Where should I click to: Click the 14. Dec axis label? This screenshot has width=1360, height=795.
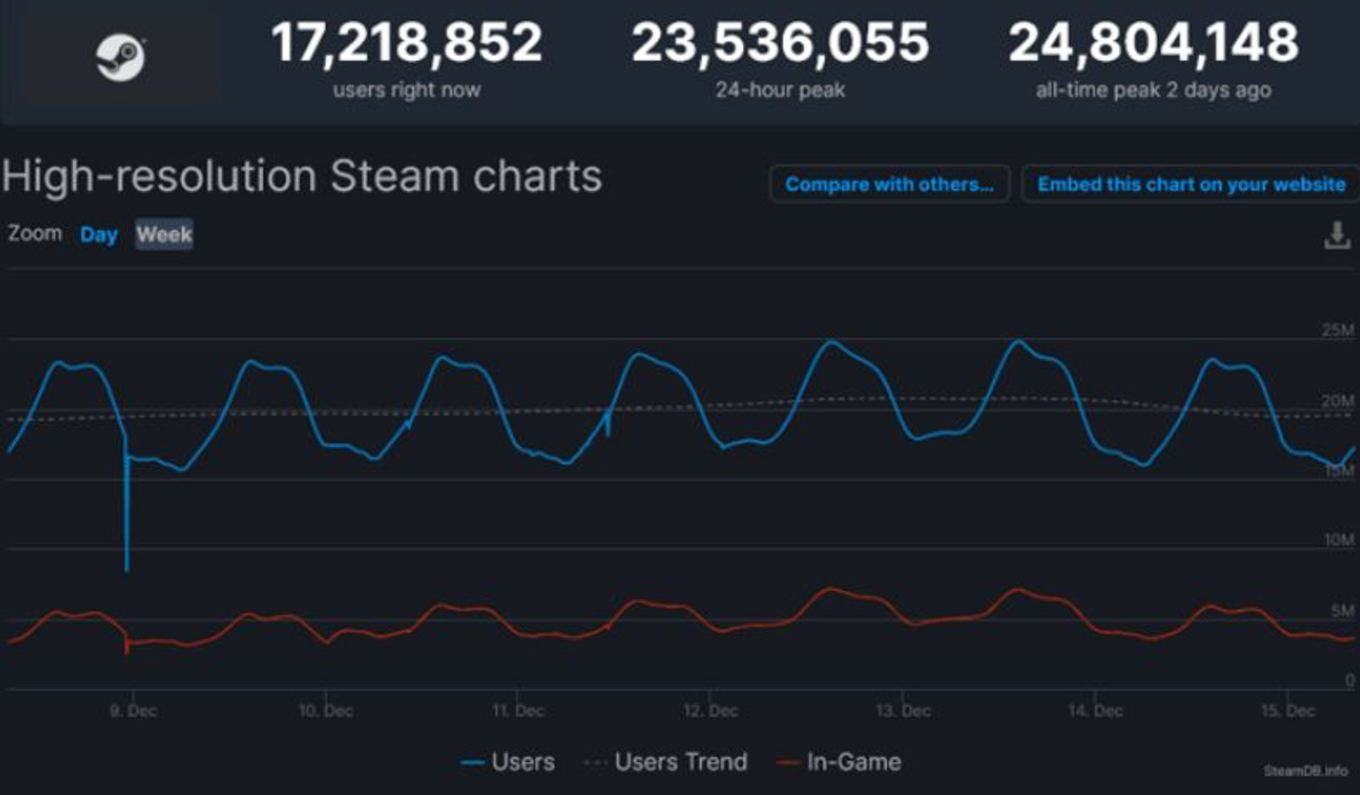pos(1095,711)
